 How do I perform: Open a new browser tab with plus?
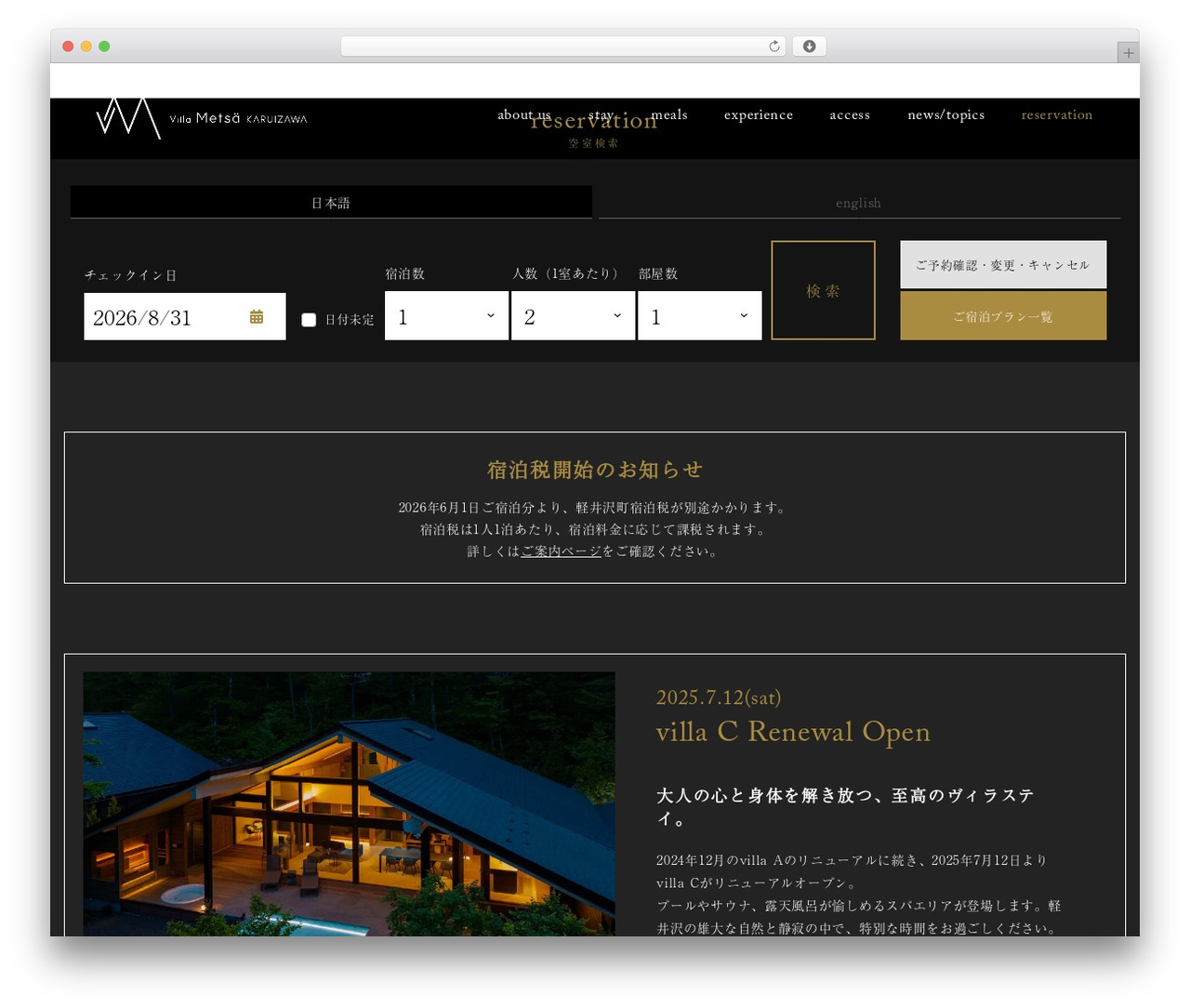pos(1128,53)
